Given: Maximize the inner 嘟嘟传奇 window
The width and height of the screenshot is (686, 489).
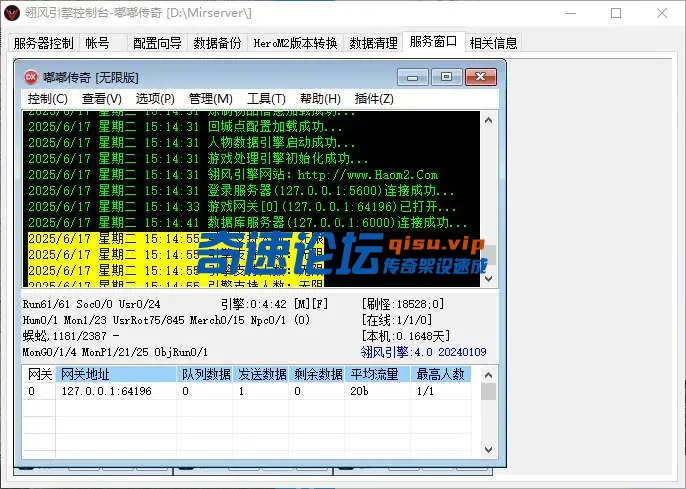Looking at the screenshot, I should point(446,77).
